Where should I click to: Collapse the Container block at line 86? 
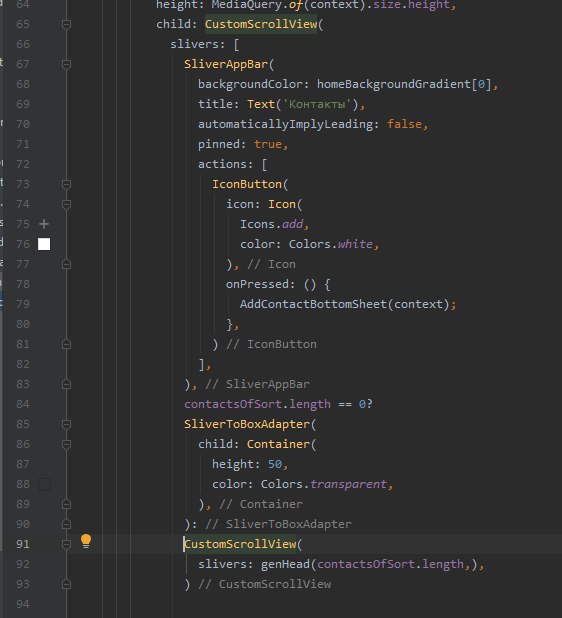(x=66, y=445)
